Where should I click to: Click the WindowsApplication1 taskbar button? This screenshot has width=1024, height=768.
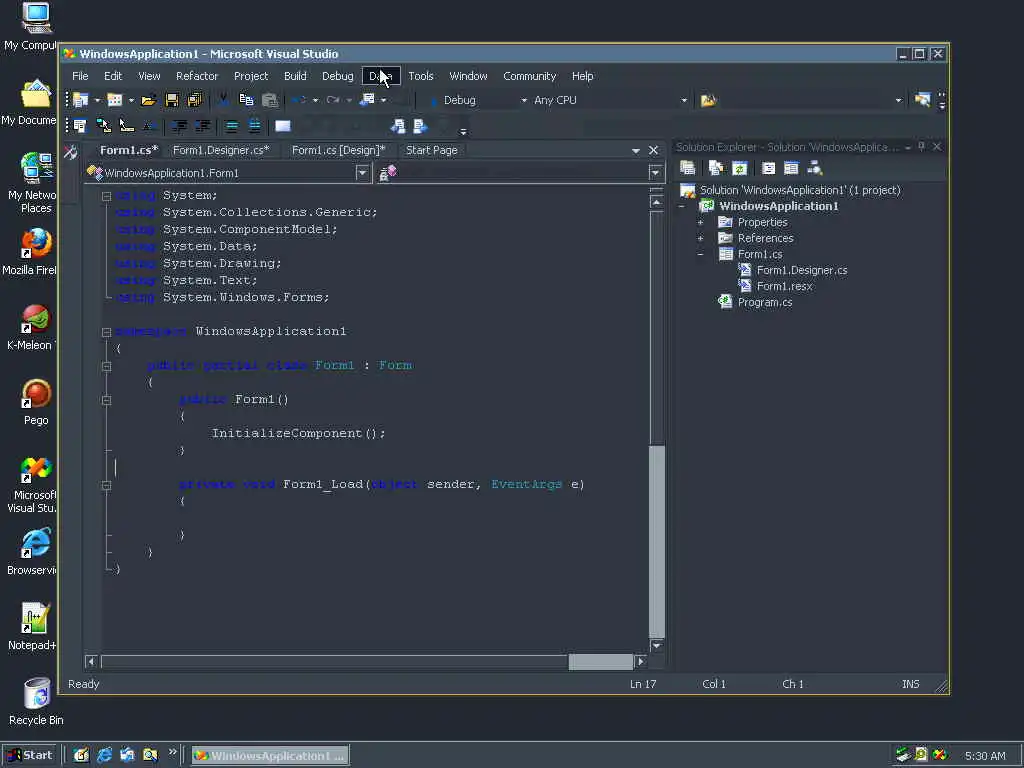pos(270,756)
